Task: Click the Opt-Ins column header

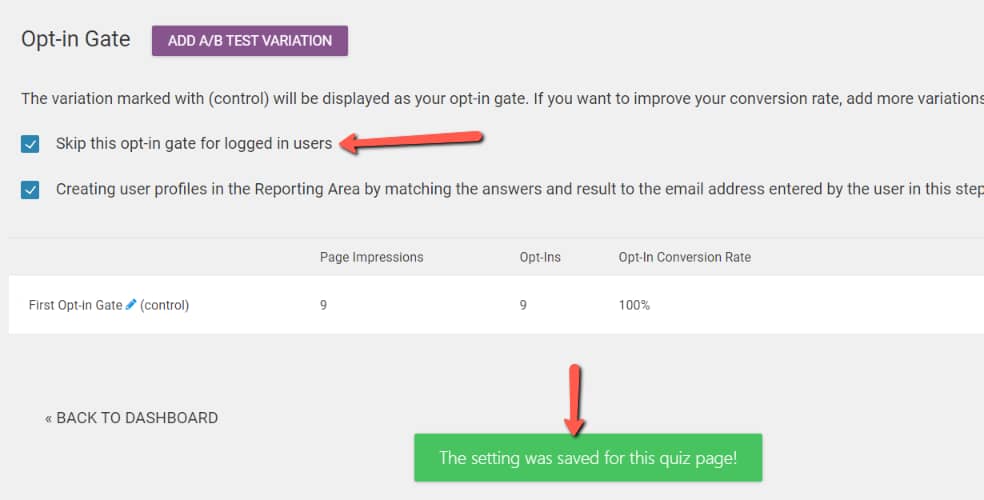Action: 540,257
